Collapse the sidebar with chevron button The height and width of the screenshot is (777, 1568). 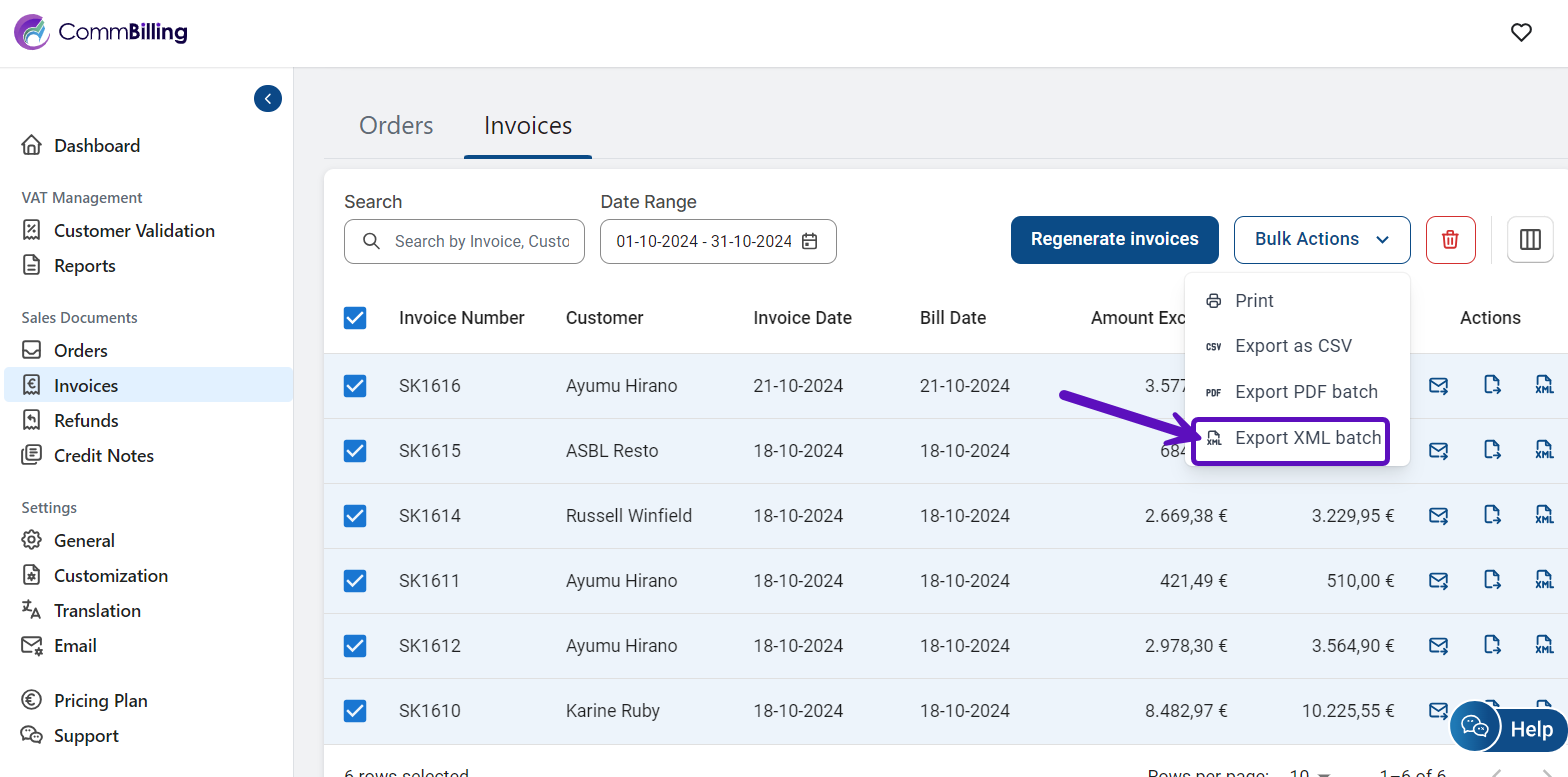pos(268,98)
